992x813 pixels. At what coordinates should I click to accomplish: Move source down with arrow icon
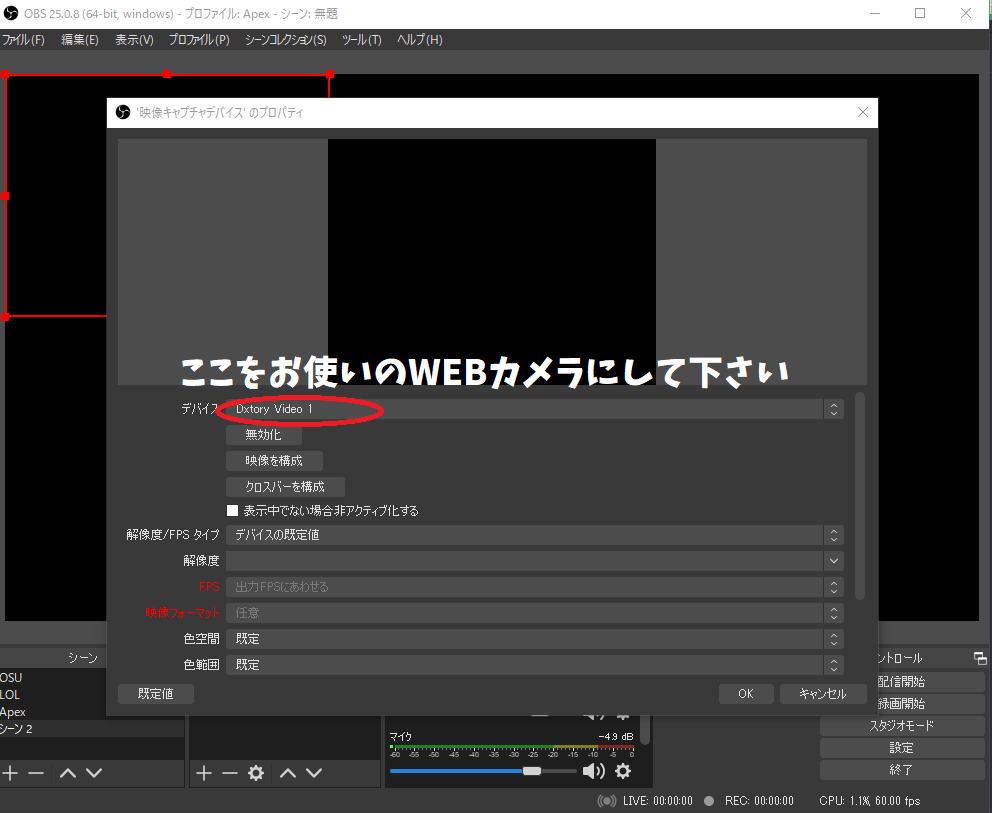[x=314, y=773]
